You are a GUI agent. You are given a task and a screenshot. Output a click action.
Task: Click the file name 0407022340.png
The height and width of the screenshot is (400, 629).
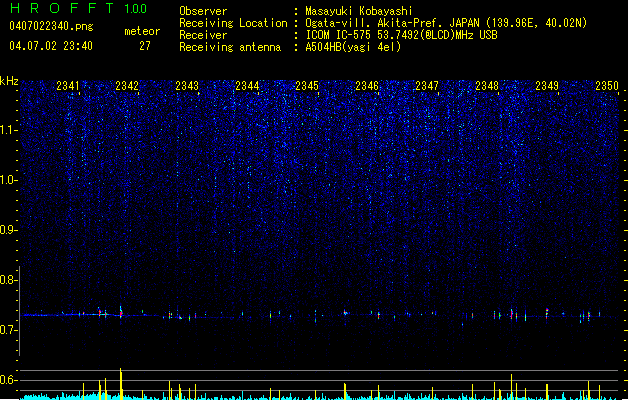pyautogui.click(x=51, y=26)
